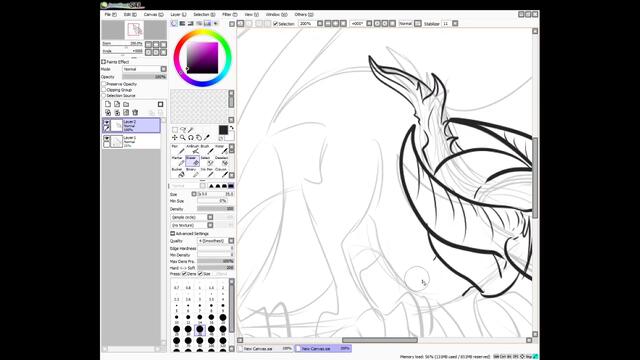Open the File menu

click(110, 14)
